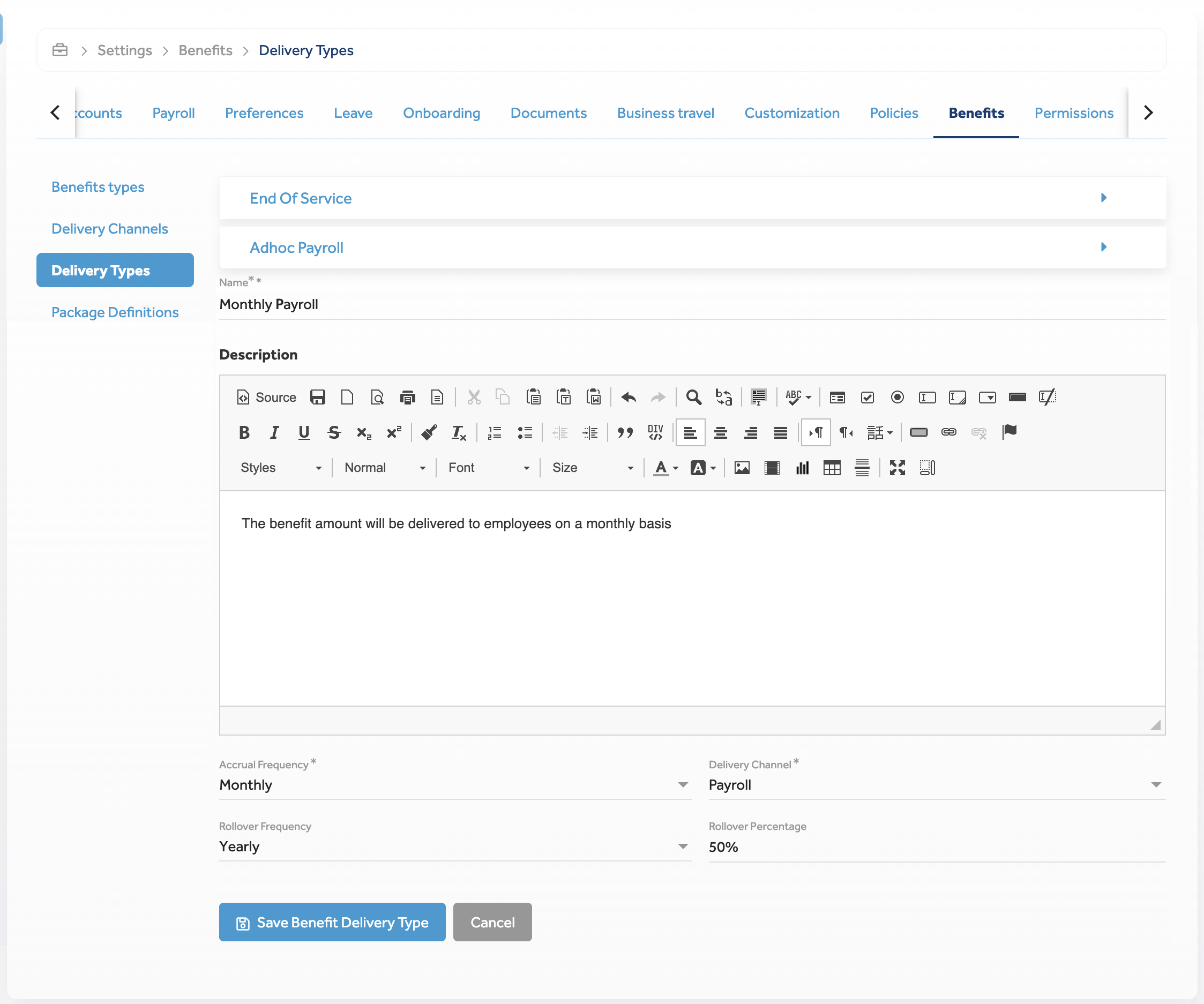This screenshot has height=1004, width=1204.
Task: Open the Templates icon in editor toolbar
Action: pos(437,398)
